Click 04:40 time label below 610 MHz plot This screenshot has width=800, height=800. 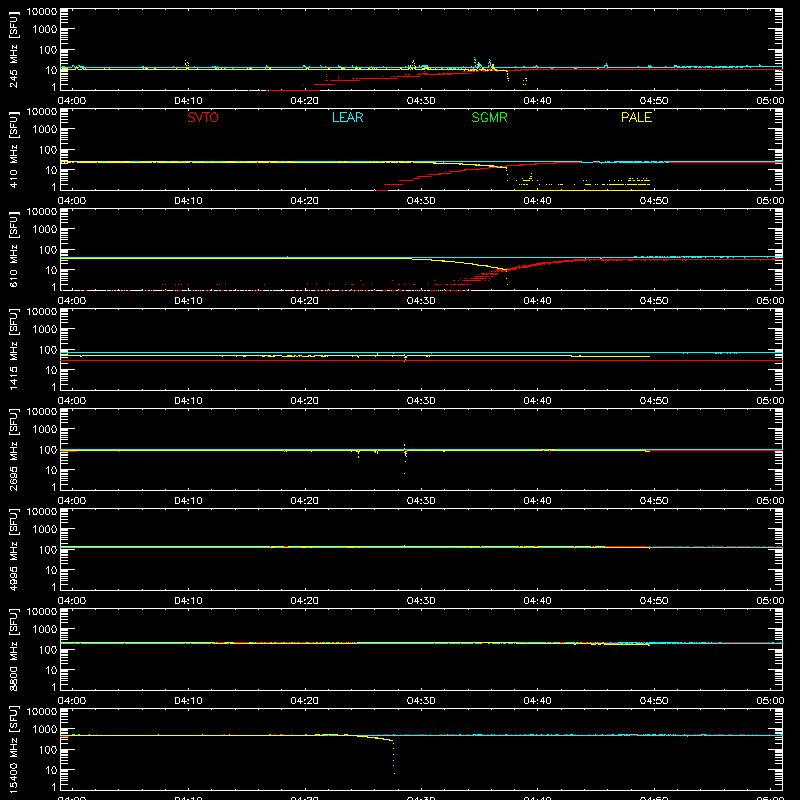537,301
